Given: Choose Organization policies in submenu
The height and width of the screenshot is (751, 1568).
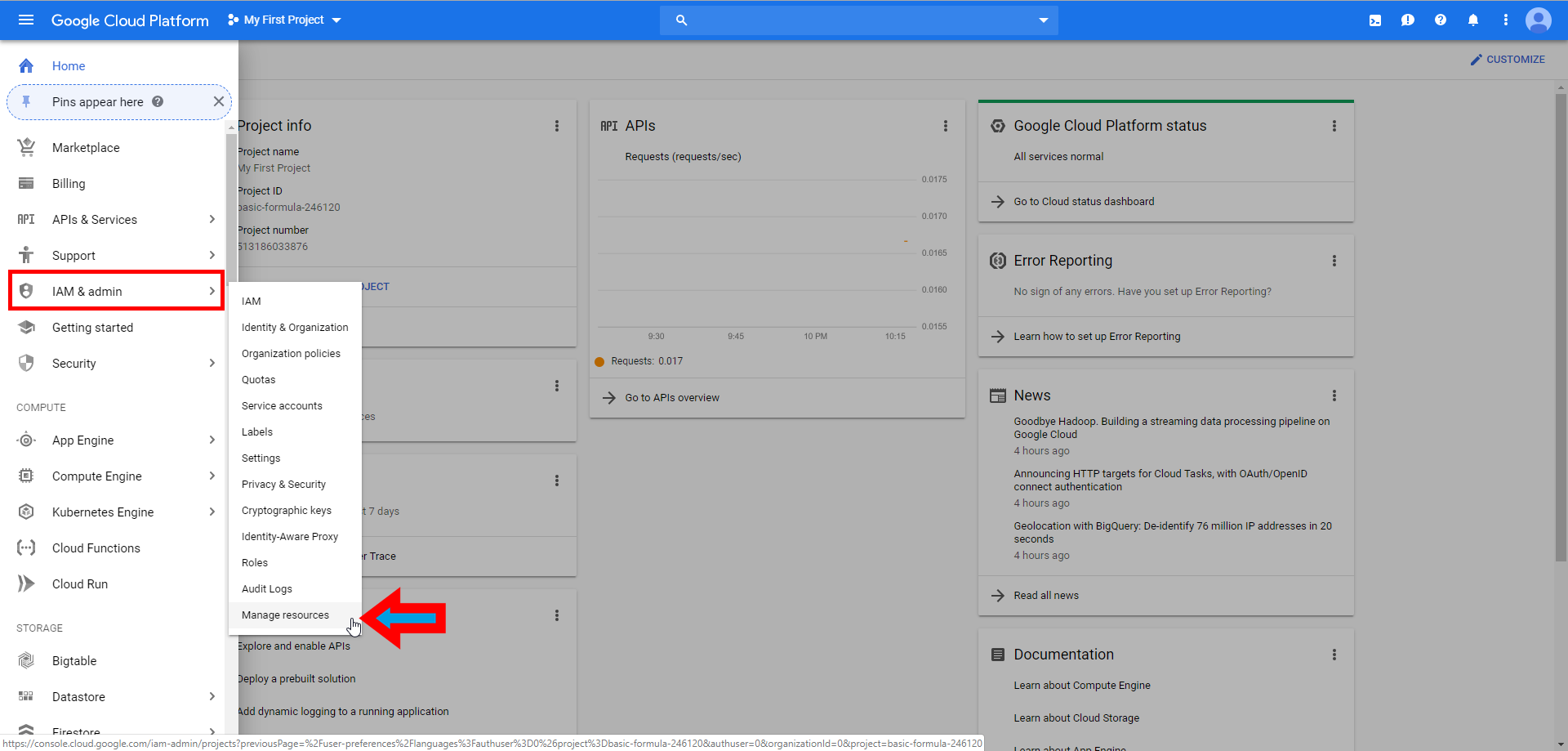Looking at the screenshot, I should [295, 354].
